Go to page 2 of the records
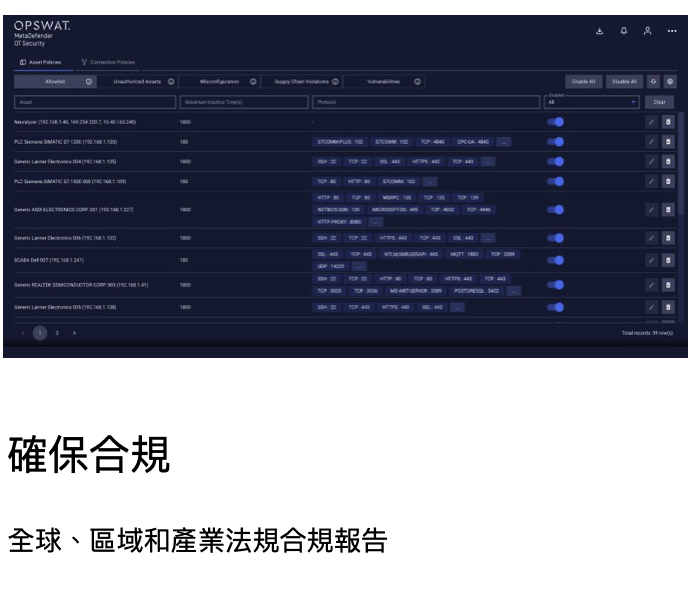The height and width of the screenshot is (600, 690). (57, 333)
